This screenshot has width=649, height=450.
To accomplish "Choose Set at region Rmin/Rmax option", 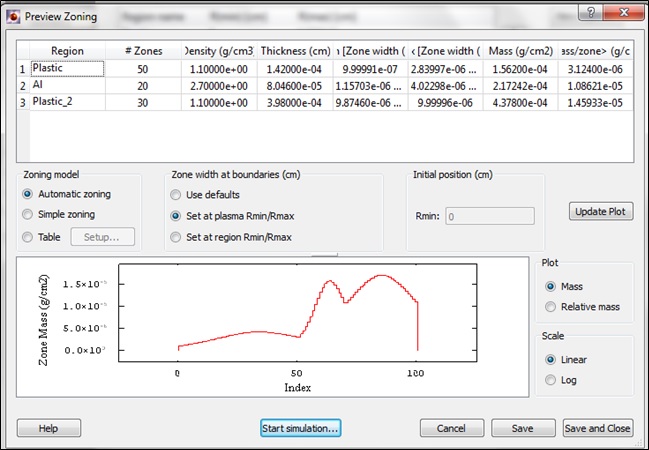I will click(177, 237).
